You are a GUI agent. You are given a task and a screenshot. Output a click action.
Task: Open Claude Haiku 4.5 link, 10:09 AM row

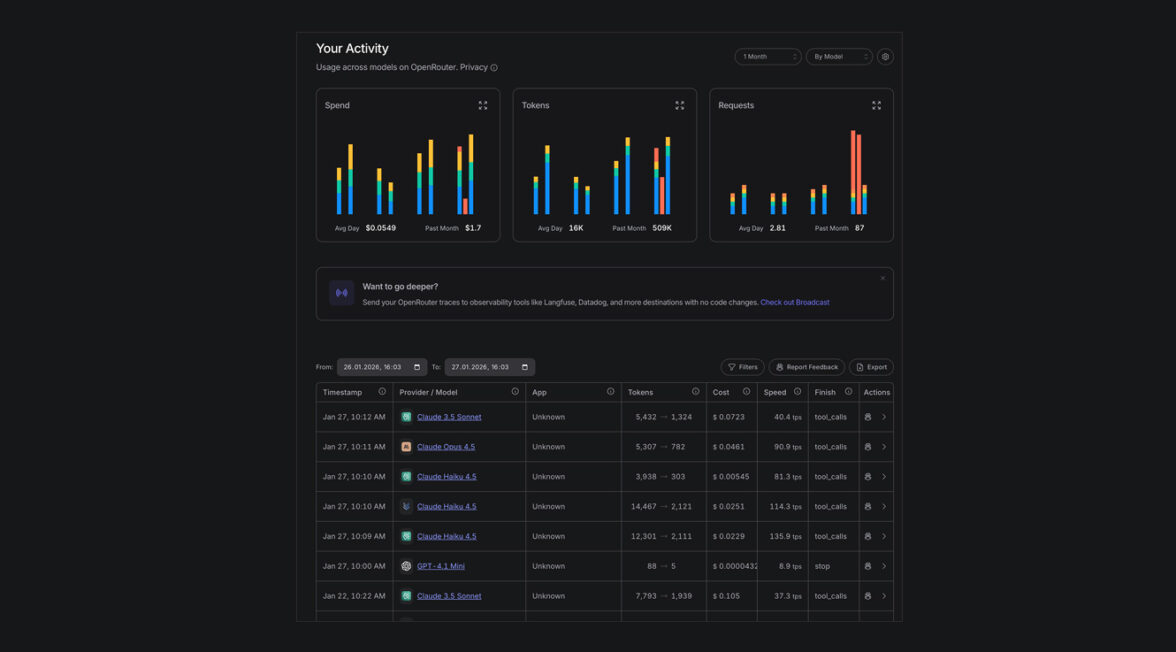(446, 536)
